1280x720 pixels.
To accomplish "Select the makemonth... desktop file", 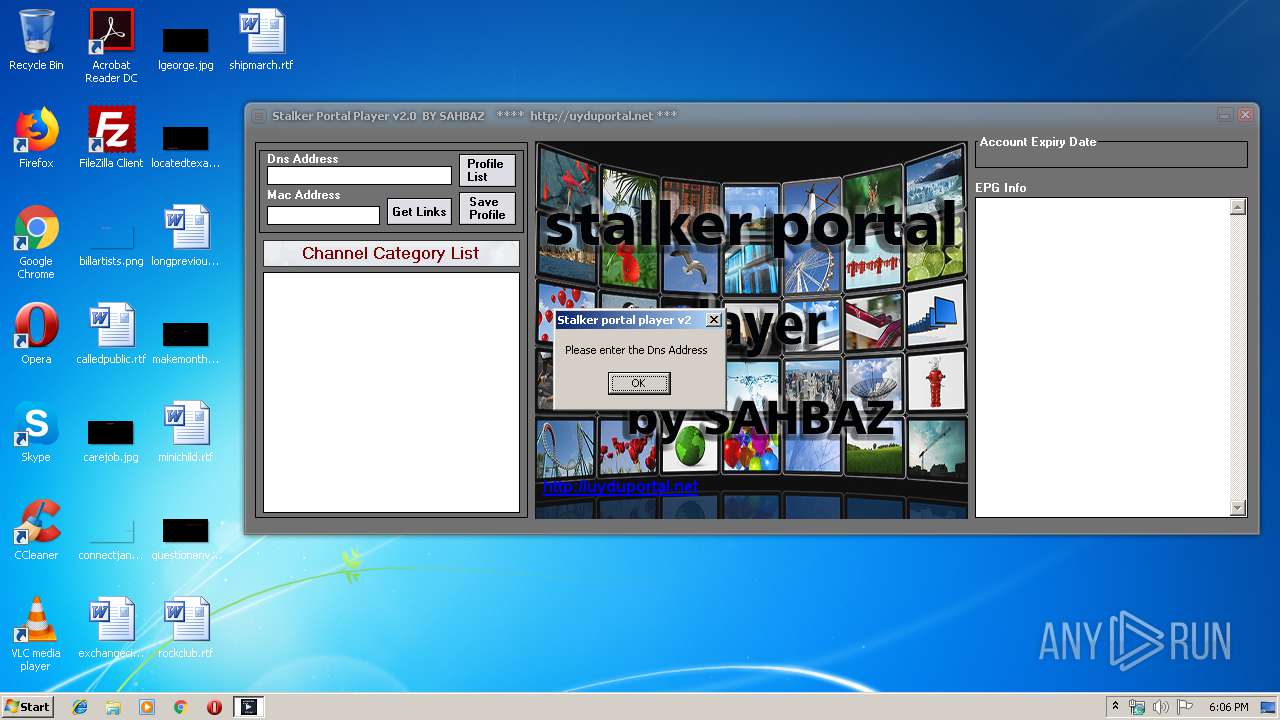I will [186, 342].
